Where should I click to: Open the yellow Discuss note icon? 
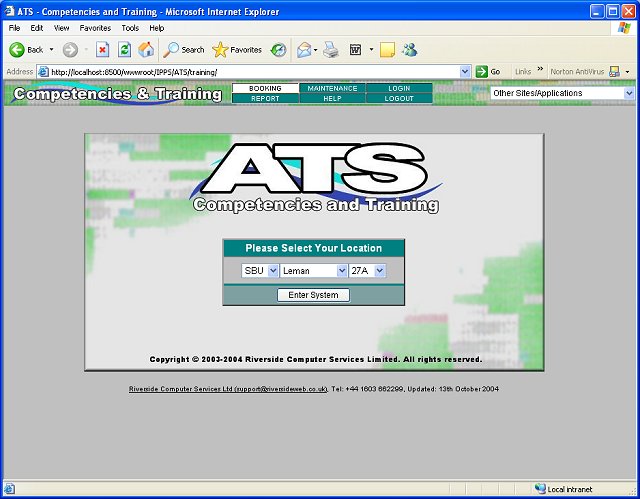(387, 50)
